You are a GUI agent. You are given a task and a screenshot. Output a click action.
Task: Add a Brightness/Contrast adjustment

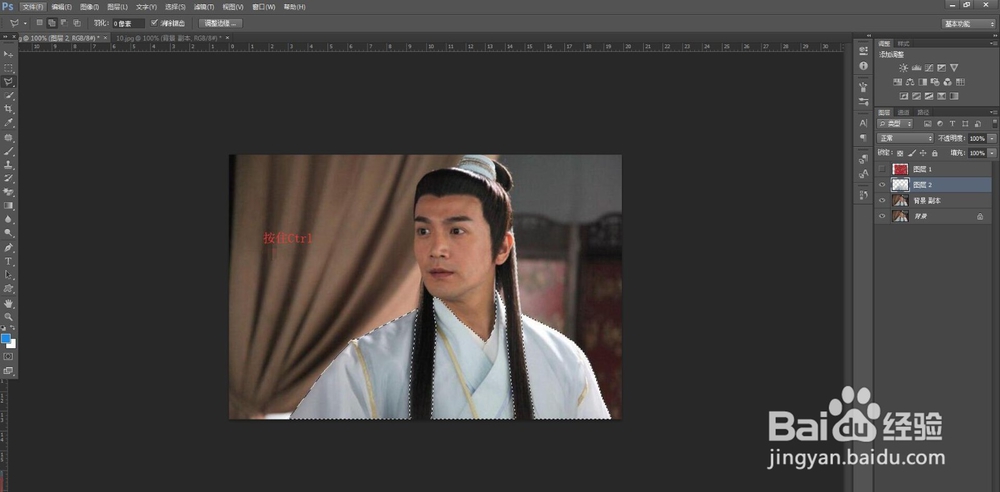(x=903, y=68)
